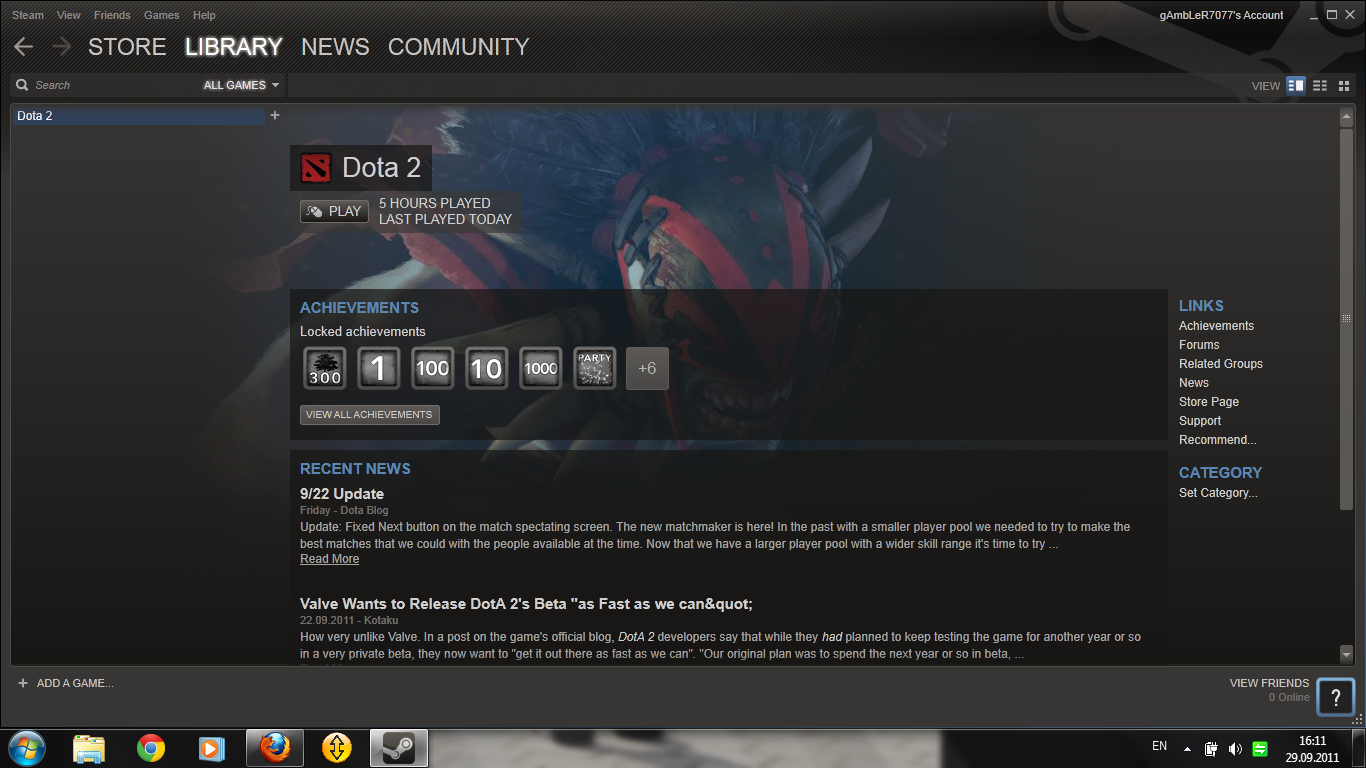The height and width of the screenshot is (768, 1366).
Task: Click the Dota 2 red logo icon
Action: (315, 168)
